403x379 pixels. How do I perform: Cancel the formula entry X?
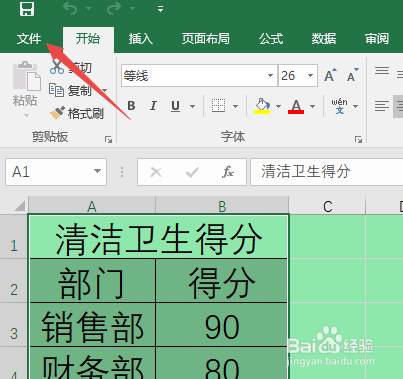point(156,172)
